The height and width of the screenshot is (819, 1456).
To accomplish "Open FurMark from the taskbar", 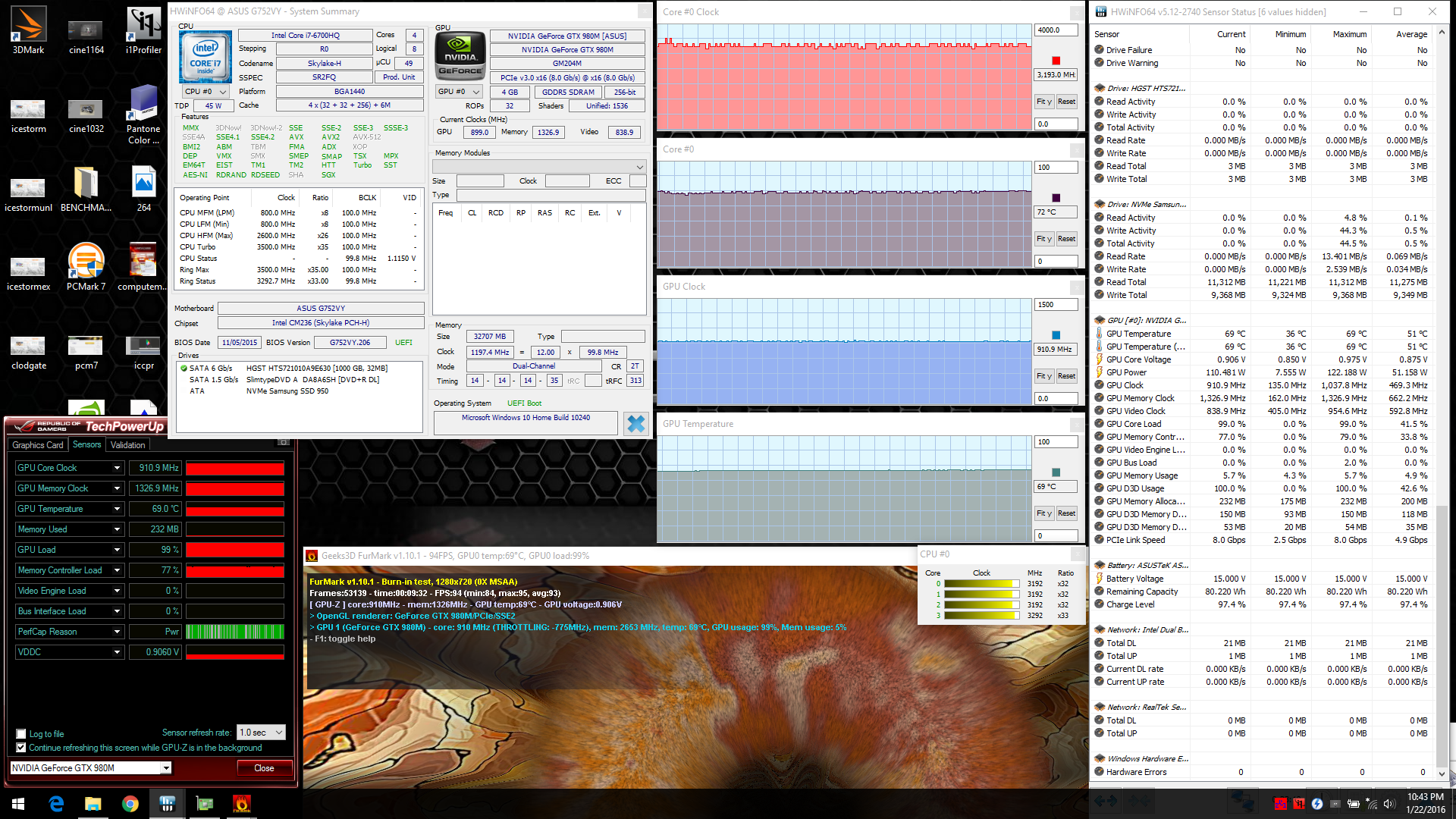I will point(241,804).
